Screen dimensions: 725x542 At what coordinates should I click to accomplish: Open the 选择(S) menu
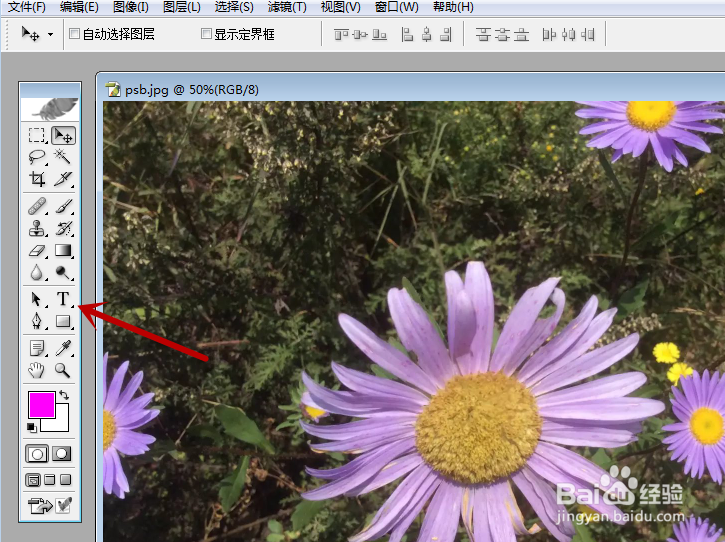[x=234, y=7]
